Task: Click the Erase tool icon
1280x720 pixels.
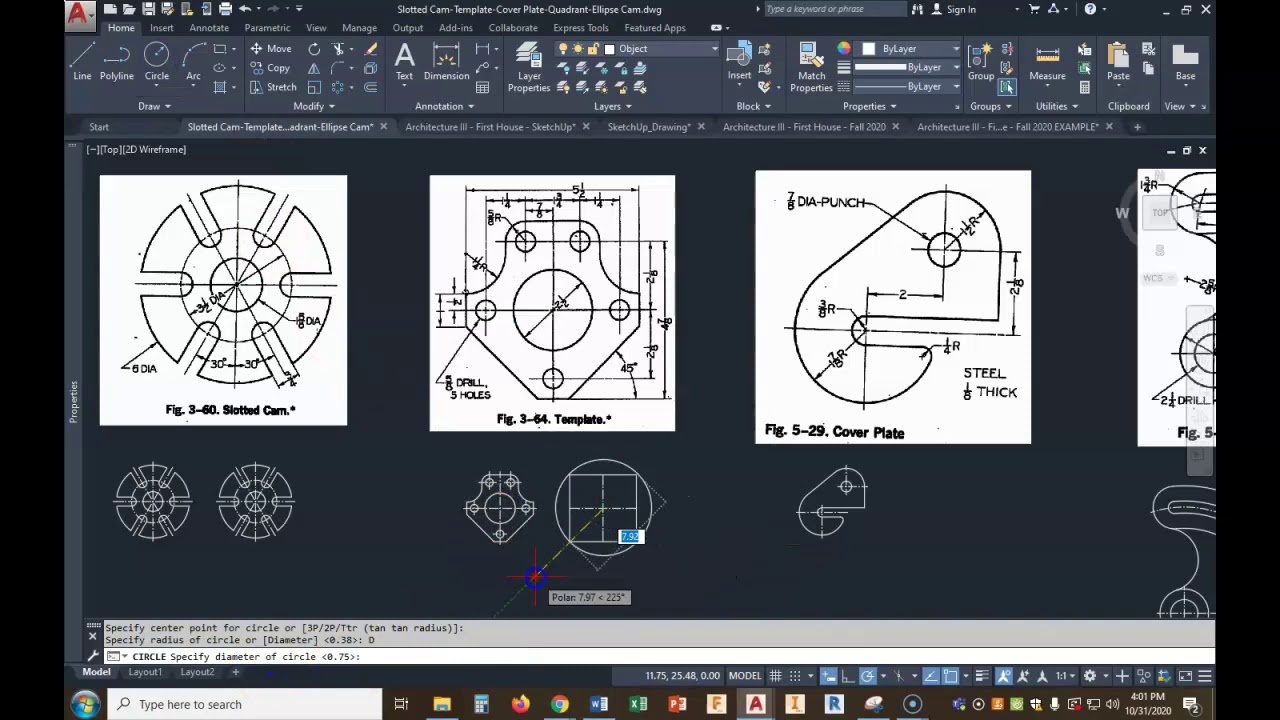Action: 371,49
